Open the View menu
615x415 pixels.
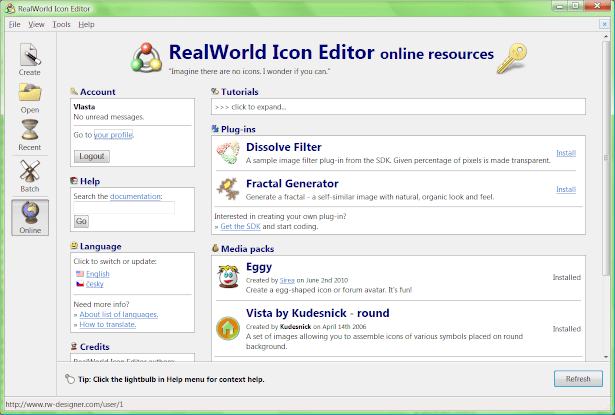(x=36, y=24)
